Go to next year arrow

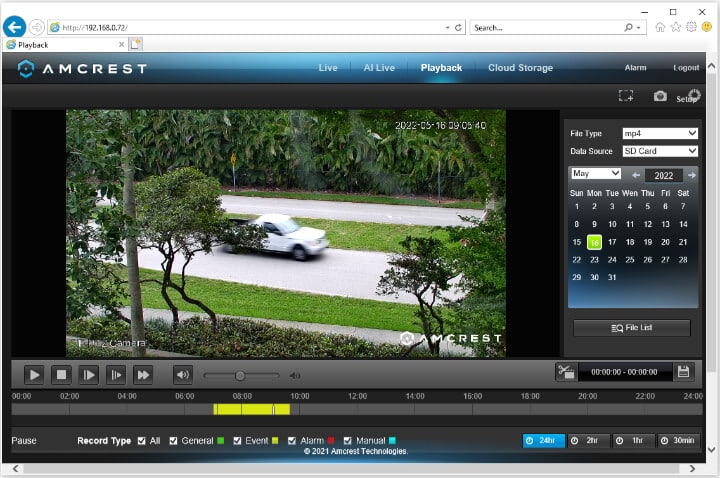point(692,175)
